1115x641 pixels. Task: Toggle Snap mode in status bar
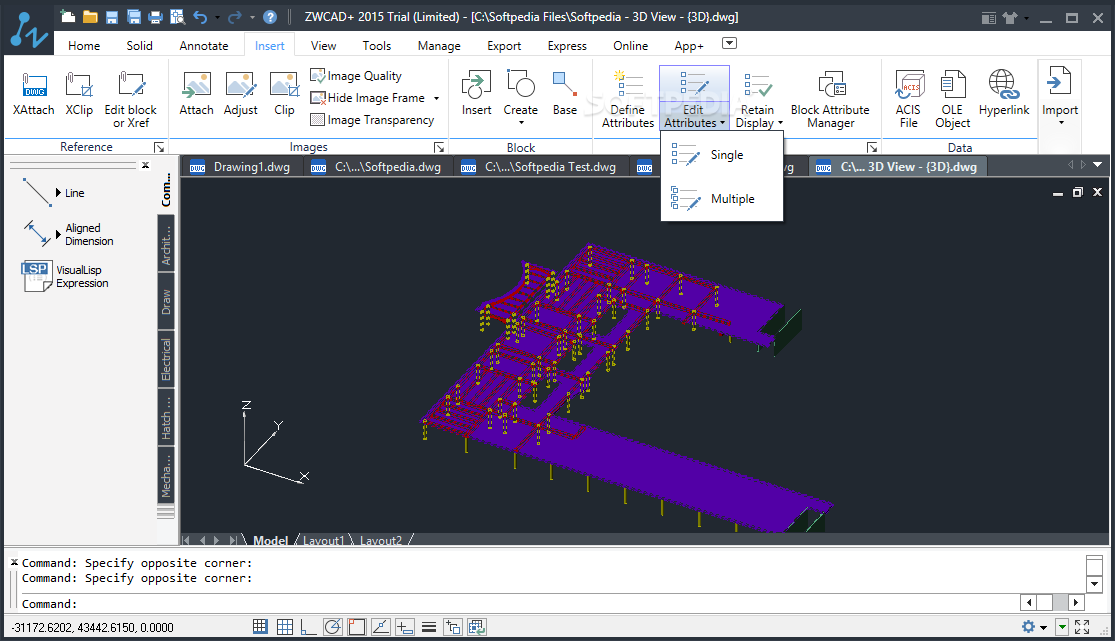pos(260,627)
